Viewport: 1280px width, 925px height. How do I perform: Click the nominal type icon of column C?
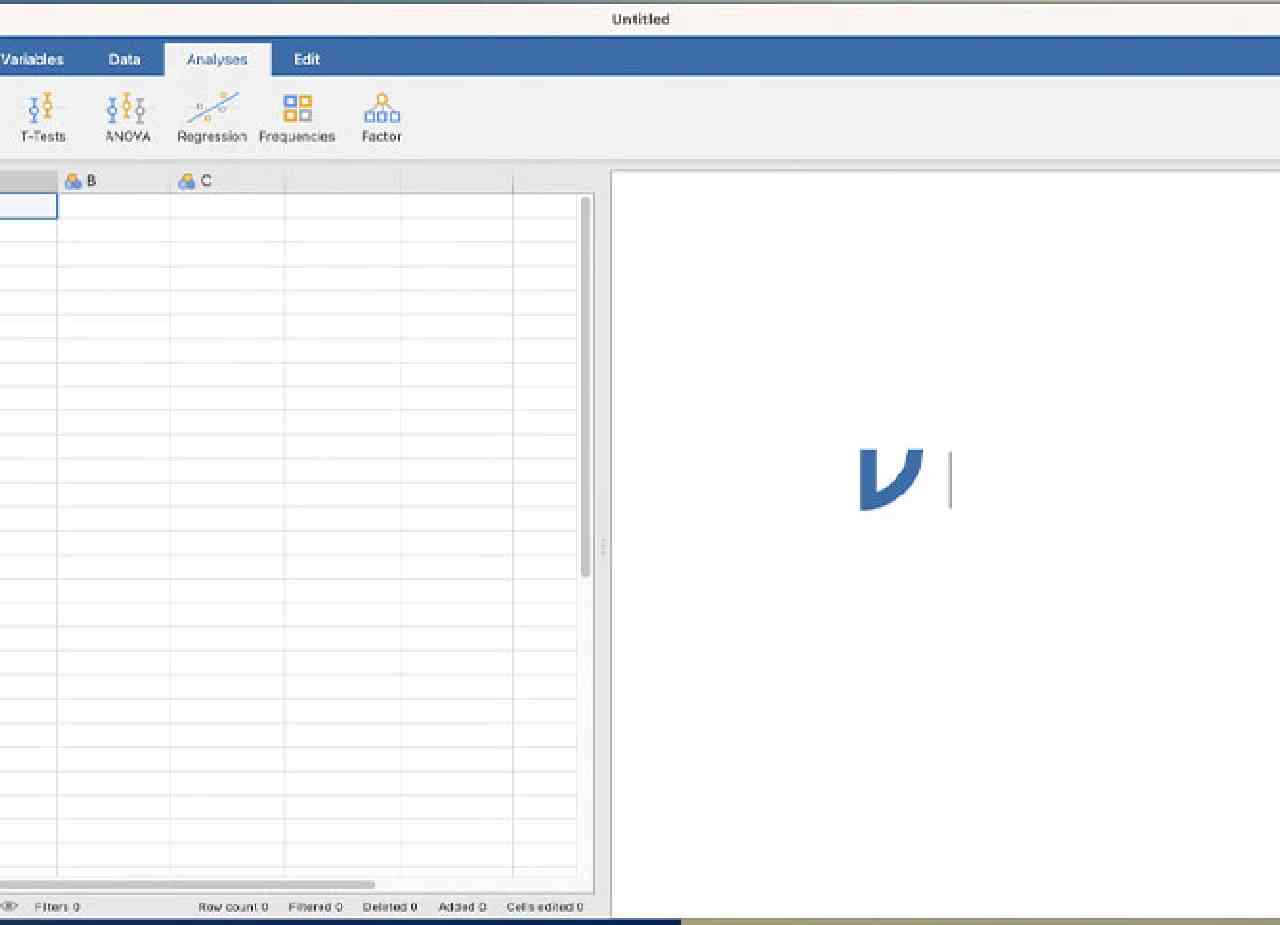pos(186,181)
